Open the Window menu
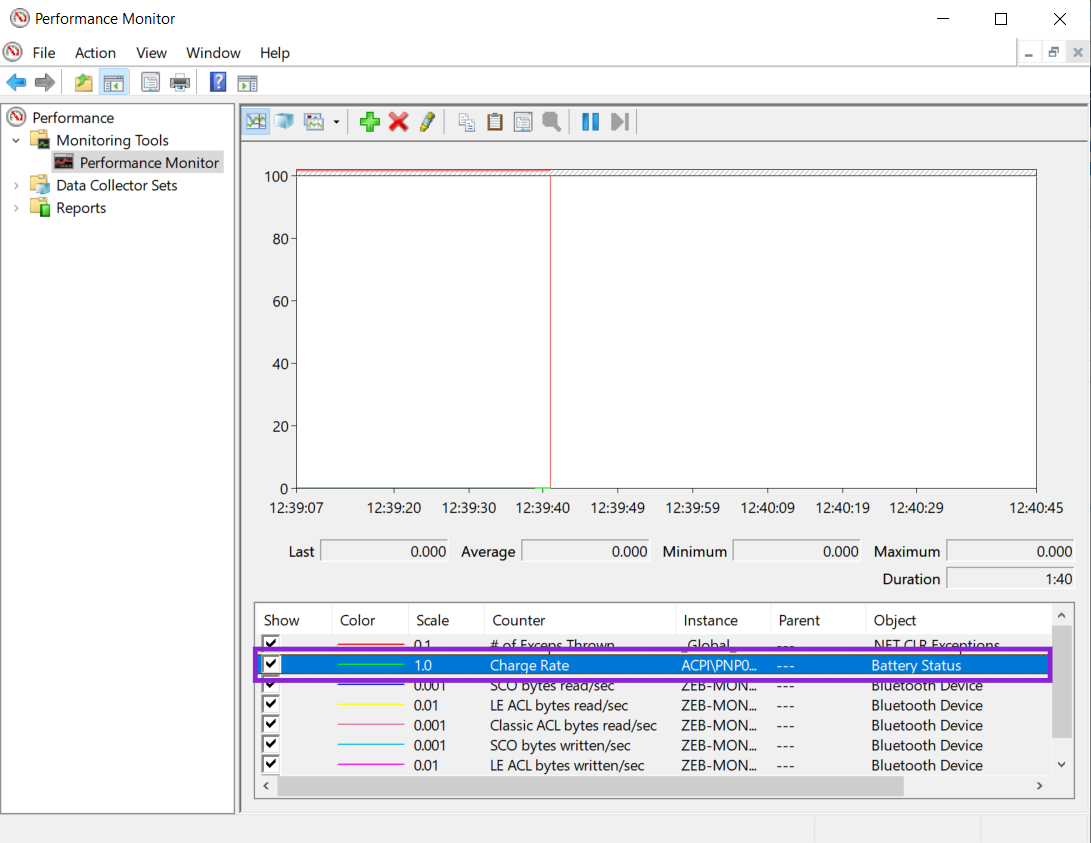 click(x=213, y=53)
